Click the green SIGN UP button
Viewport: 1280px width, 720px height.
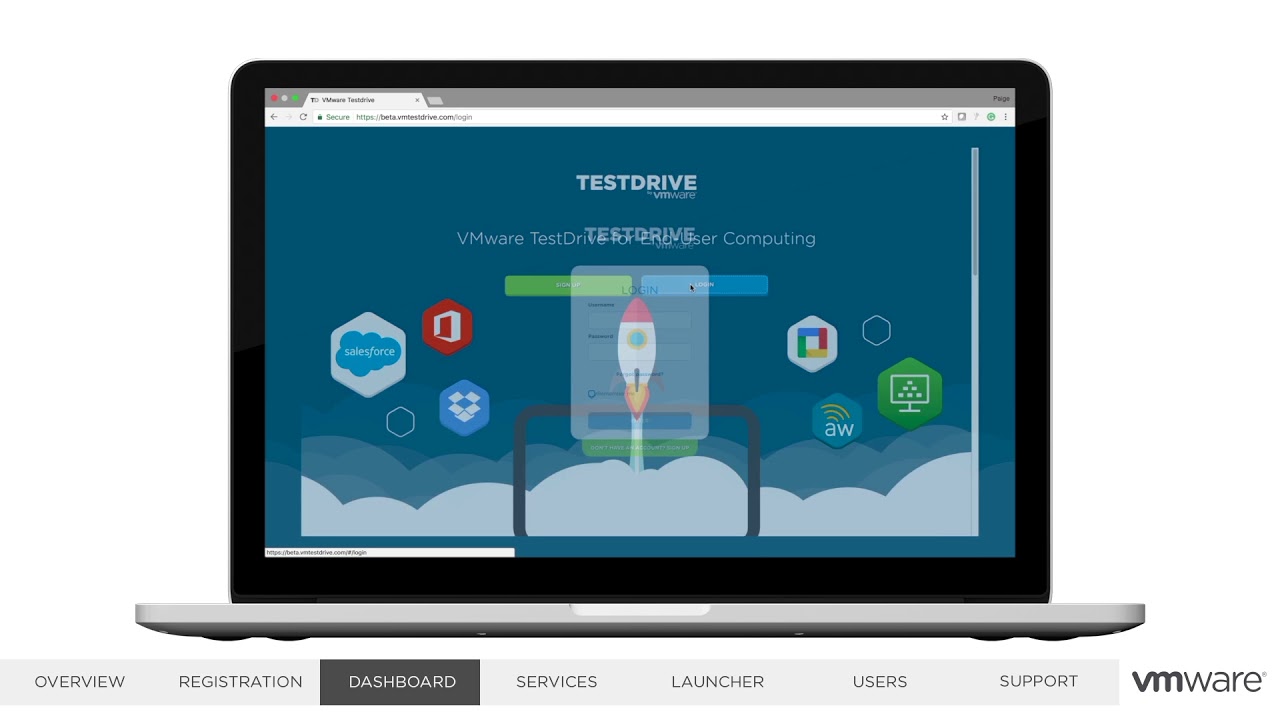coord(568,285)
